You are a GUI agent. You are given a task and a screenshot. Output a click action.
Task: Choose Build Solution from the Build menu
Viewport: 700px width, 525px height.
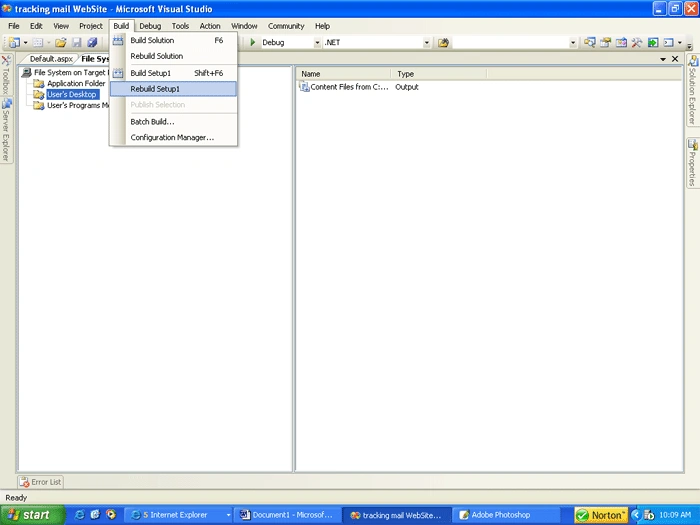pyautogui.click(x=174, y=40)
